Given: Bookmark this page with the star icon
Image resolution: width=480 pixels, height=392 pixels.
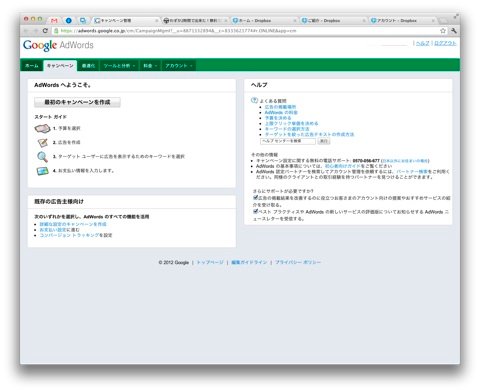Looking at the screenshot, I should (443, 31).
